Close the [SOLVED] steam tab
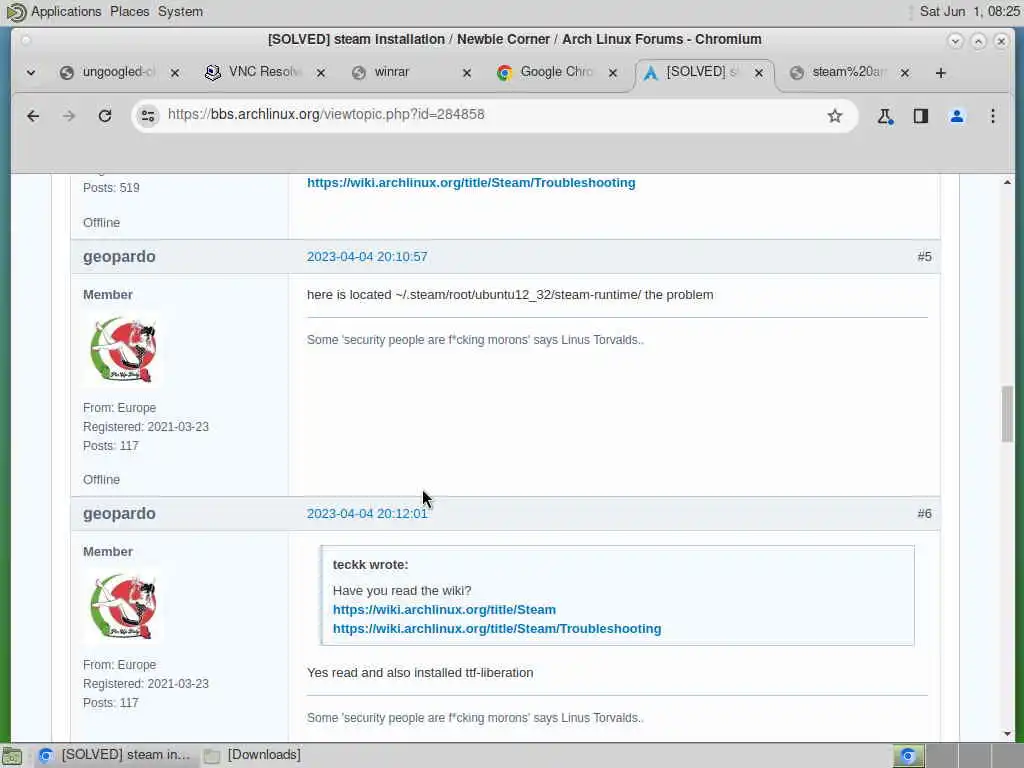 click(759, 73)
